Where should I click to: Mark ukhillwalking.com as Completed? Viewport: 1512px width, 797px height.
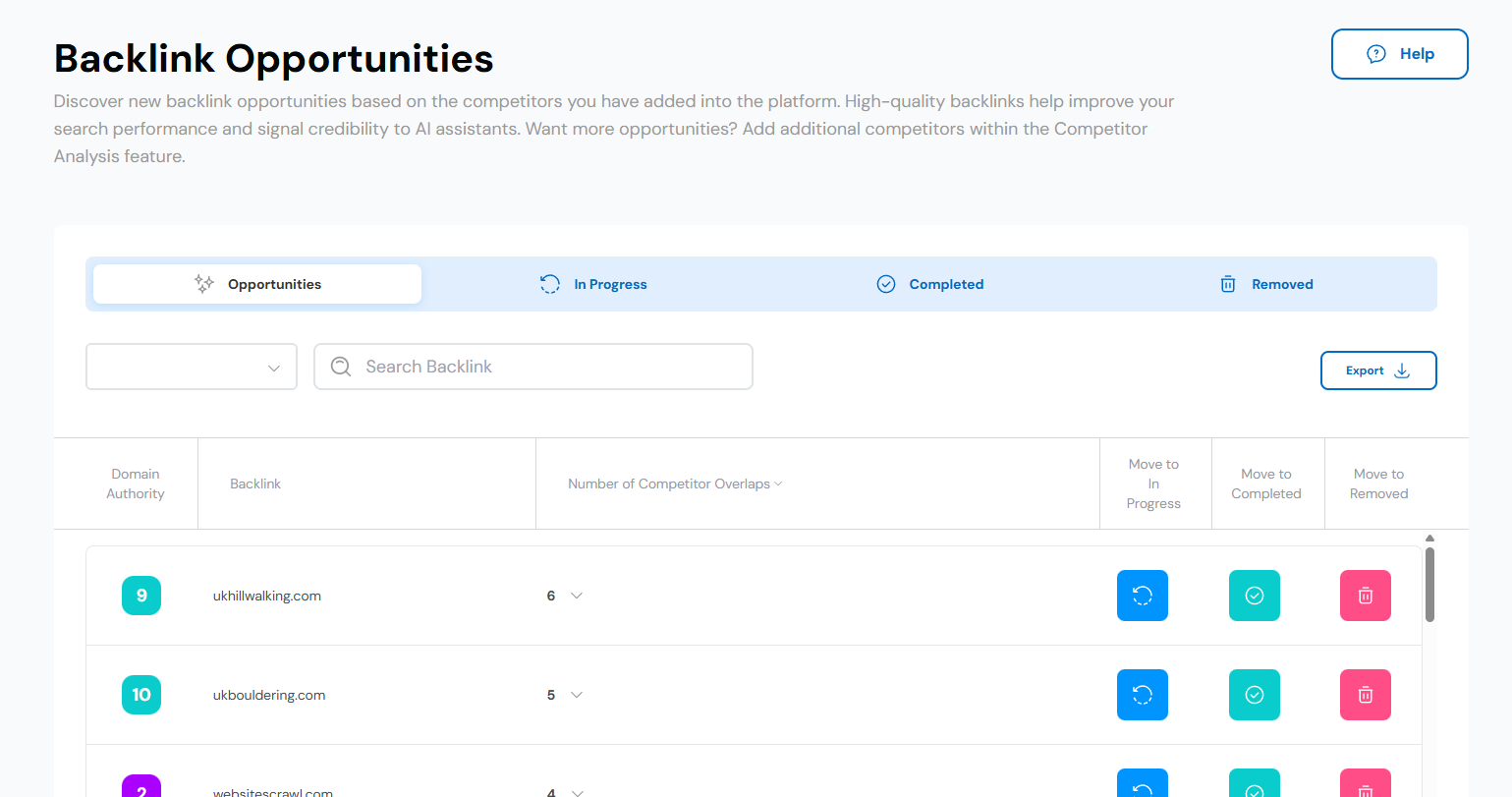coord(1255,596)
